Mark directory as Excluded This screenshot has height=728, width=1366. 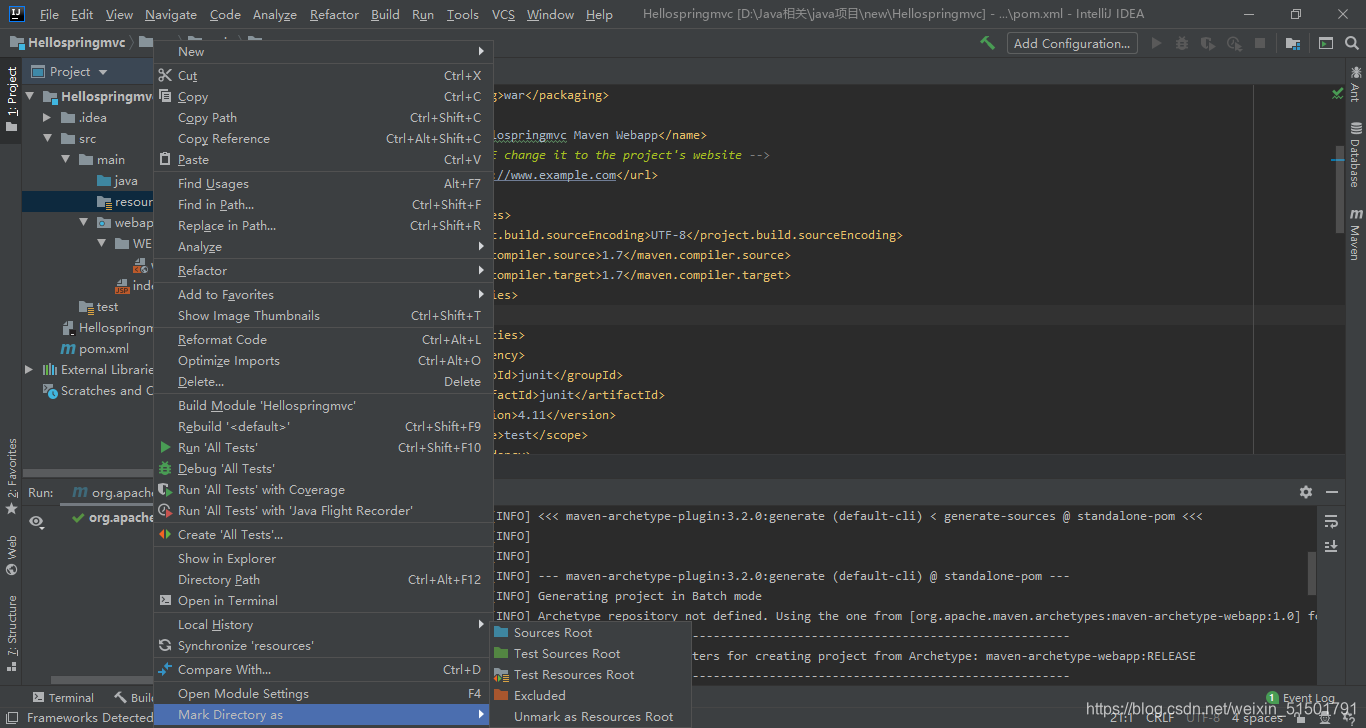pyautogui.click(x=590, y=695)
